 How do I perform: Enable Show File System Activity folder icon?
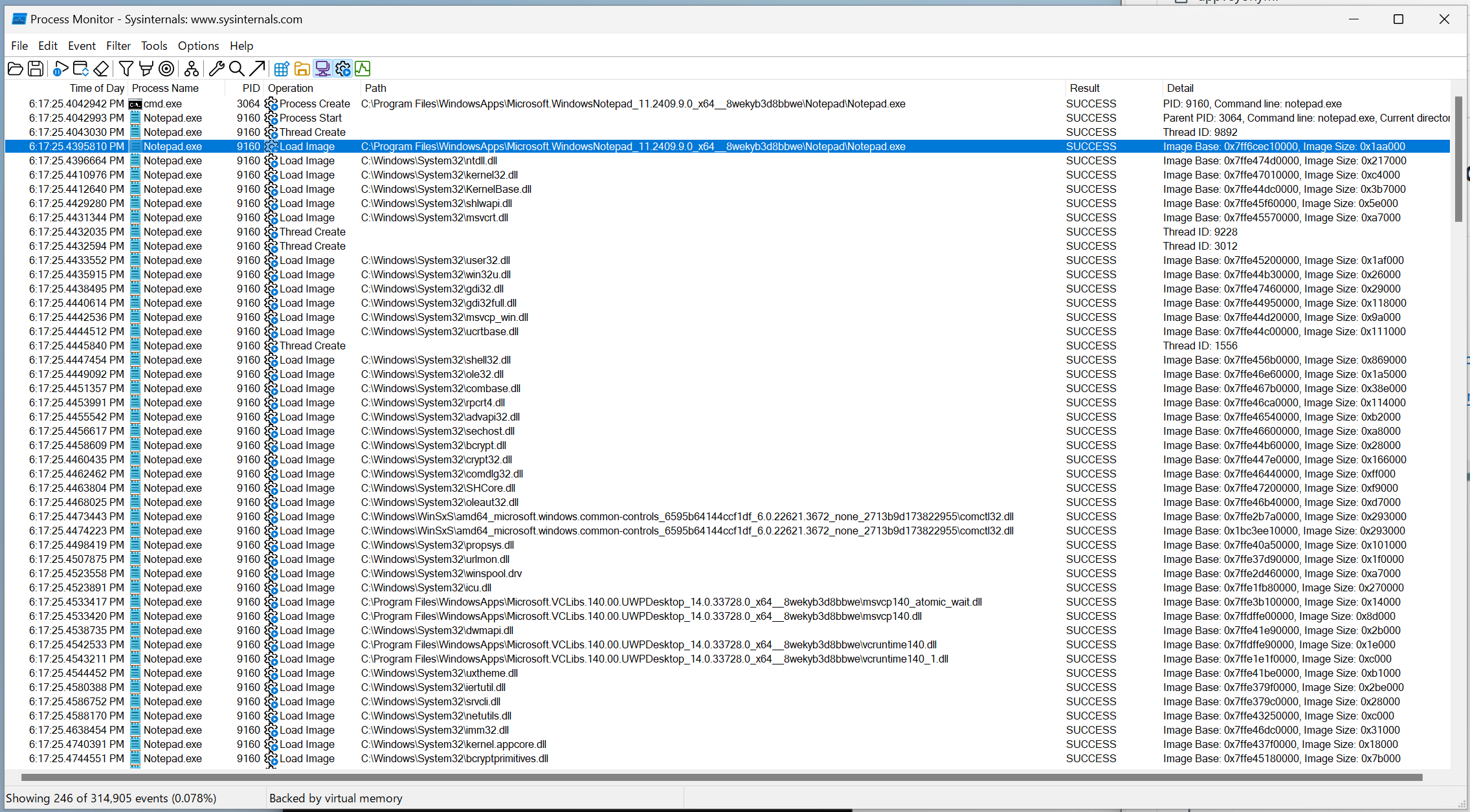[x=302, y=69]
